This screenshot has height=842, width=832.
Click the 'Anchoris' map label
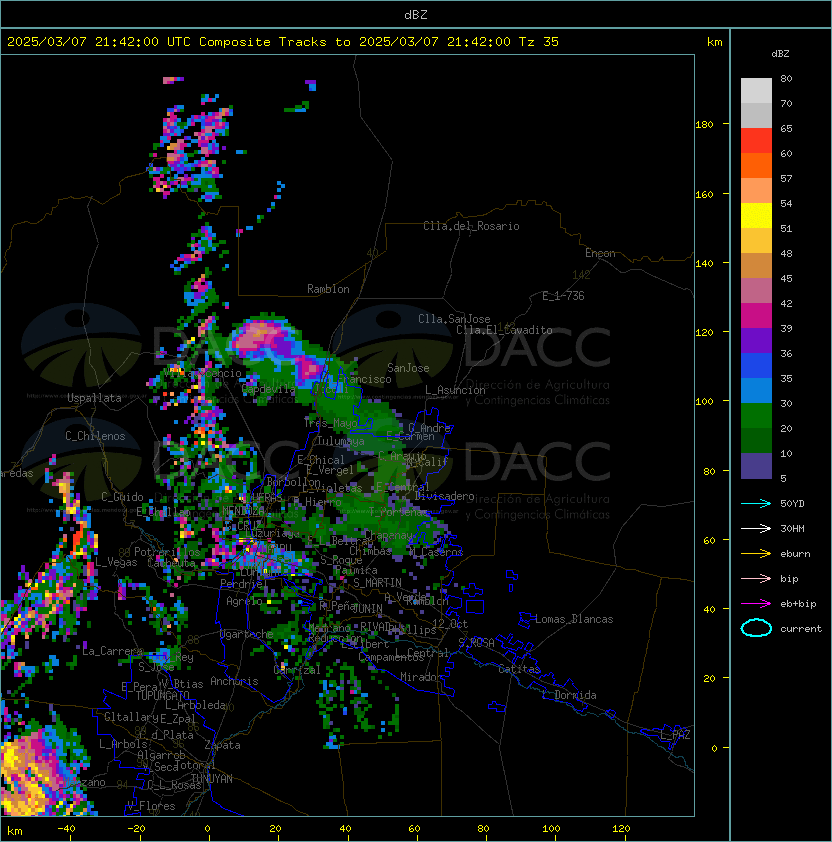[x=234, y=681]
